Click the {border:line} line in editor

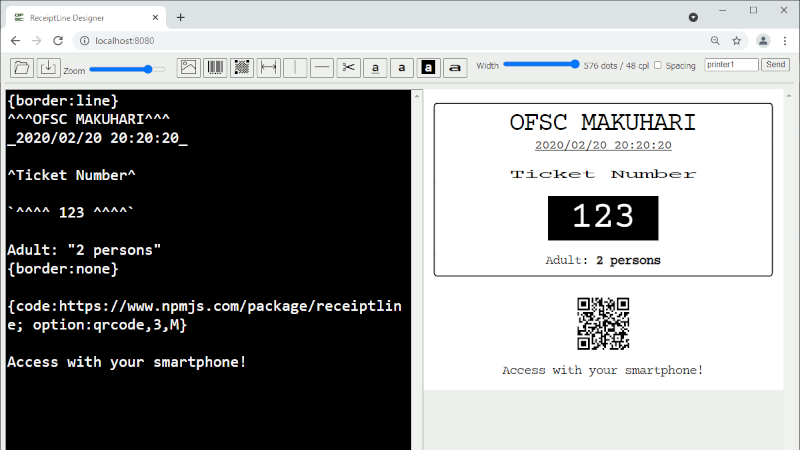[63, 101]
